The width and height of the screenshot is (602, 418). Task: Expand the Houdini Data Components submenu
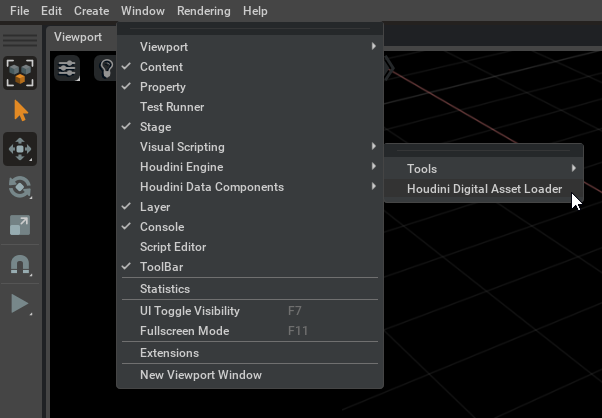pos(250,187)
